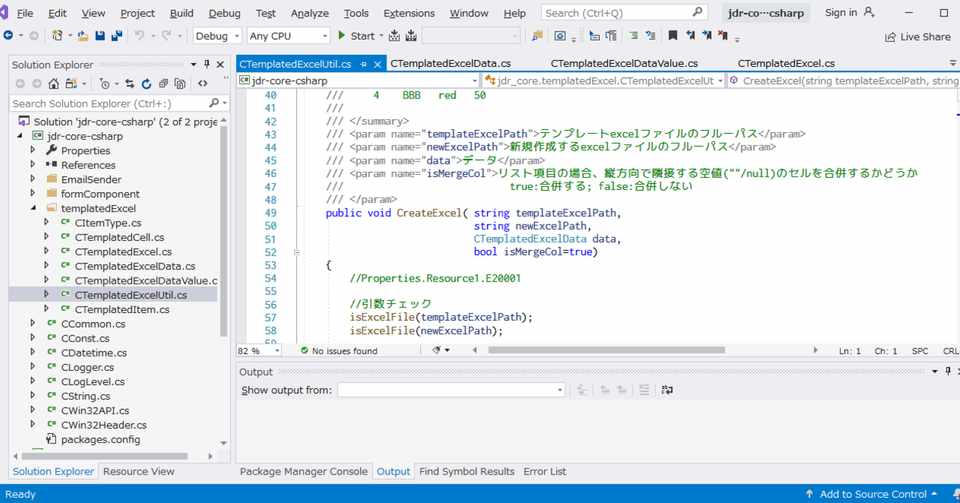The width and height of the screenshot is (960, 503).
Task: Click the Save All toolbar icon
Action: (116, 36)
